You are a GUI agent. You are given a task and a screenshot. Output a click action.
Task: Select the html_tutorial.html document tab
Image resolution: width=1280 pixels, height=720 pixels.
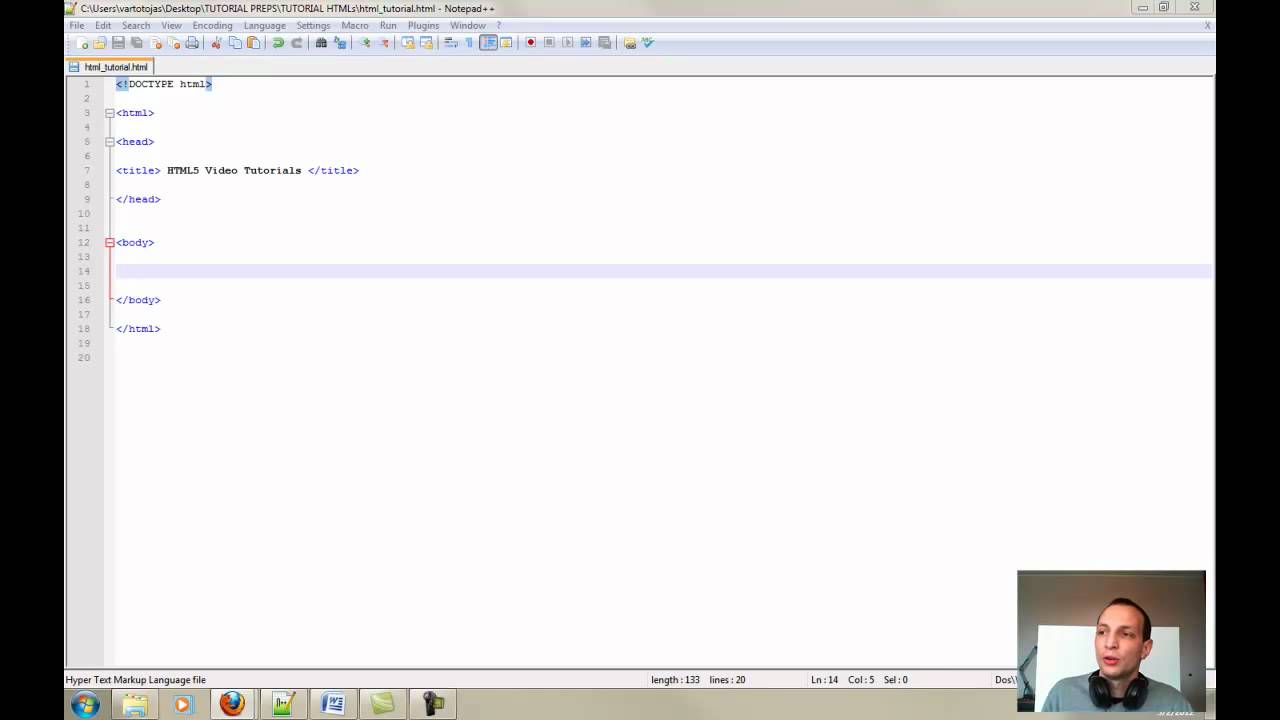pyautogui.click(x=110, y=67)
